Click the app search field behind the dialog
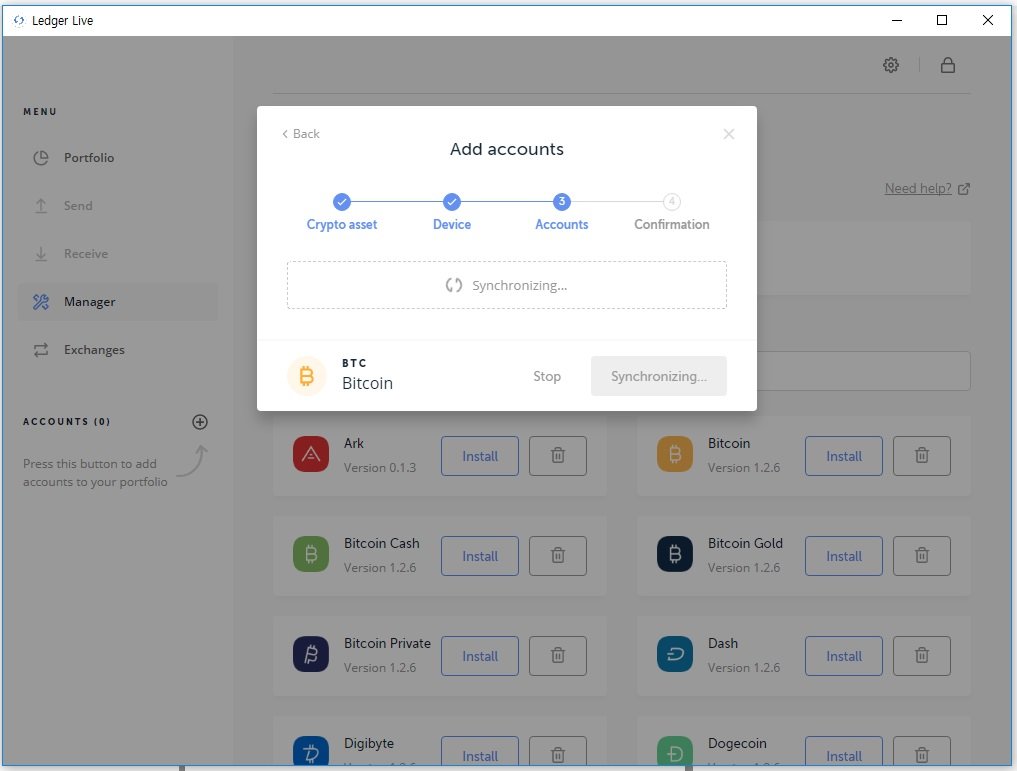 click(x=863, y=371)
